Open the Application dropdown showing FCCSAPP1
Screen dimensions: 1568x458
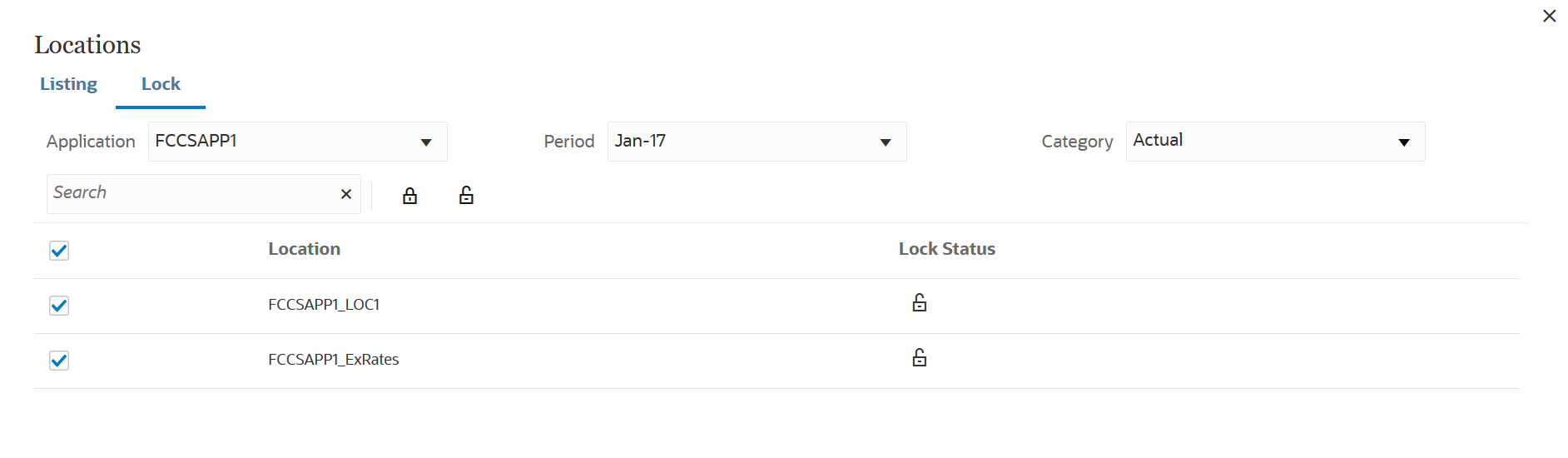[x=298, y=142]
